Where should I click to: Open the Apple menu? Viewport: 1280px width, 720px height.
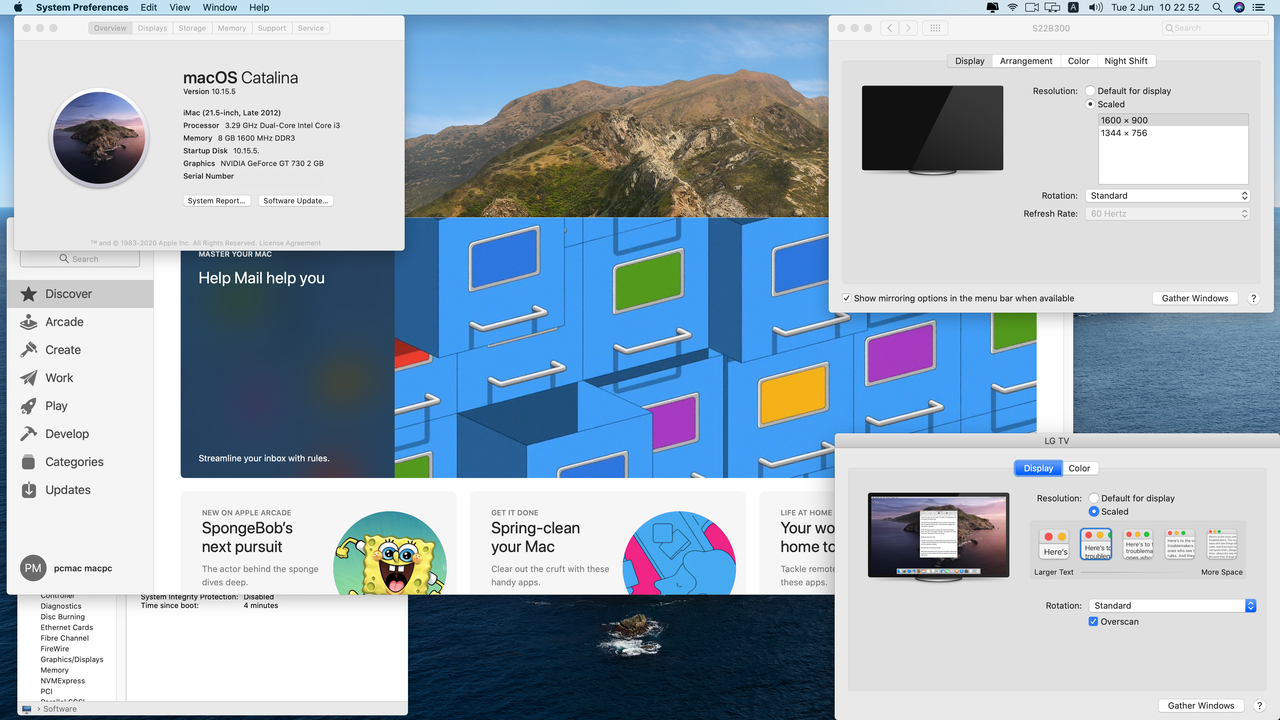click(18, 7)
